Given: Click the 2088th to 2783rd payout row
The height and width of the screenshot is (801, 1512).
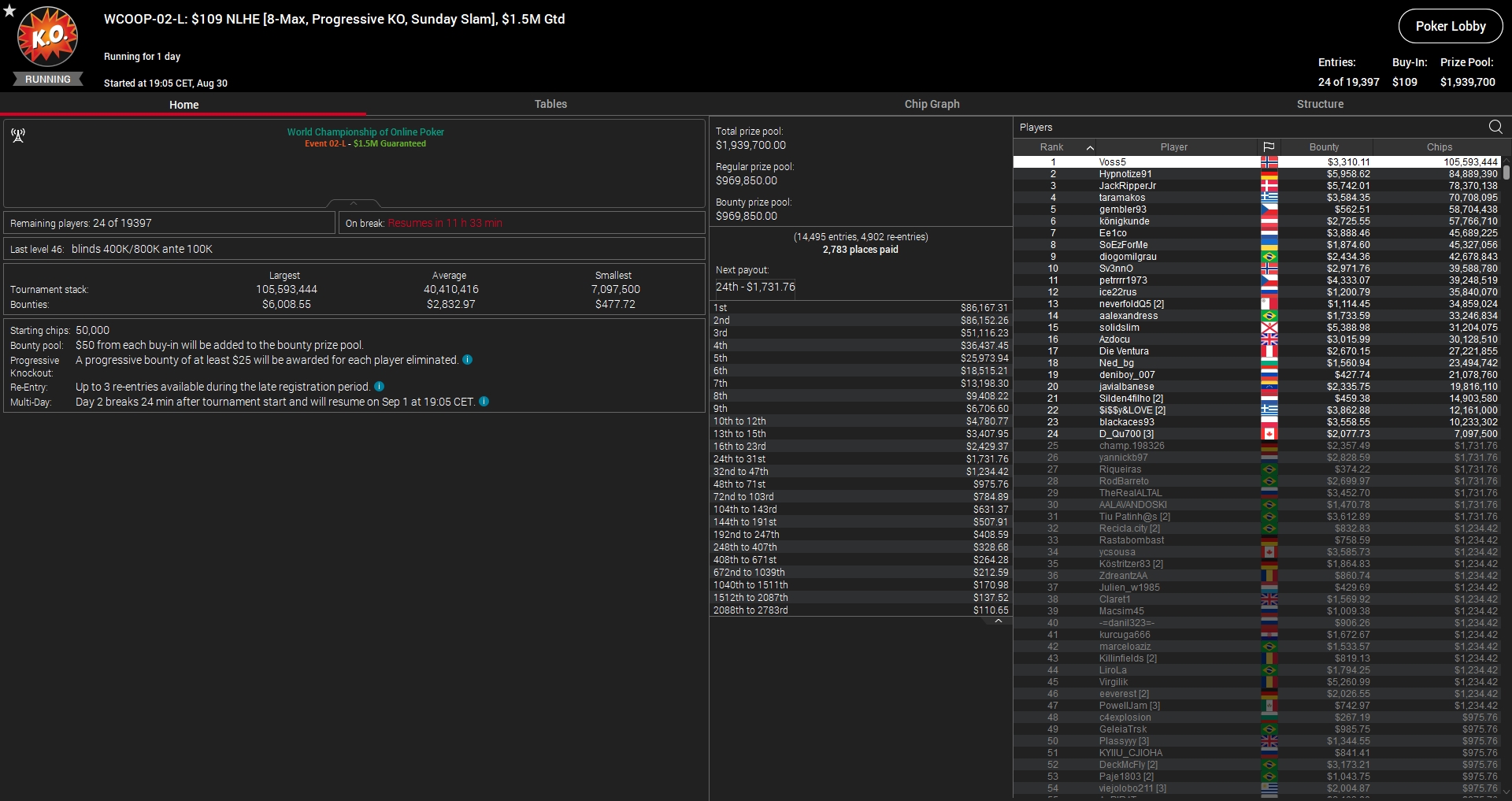Looking at the screenshot, I should (x=861, y=610).
